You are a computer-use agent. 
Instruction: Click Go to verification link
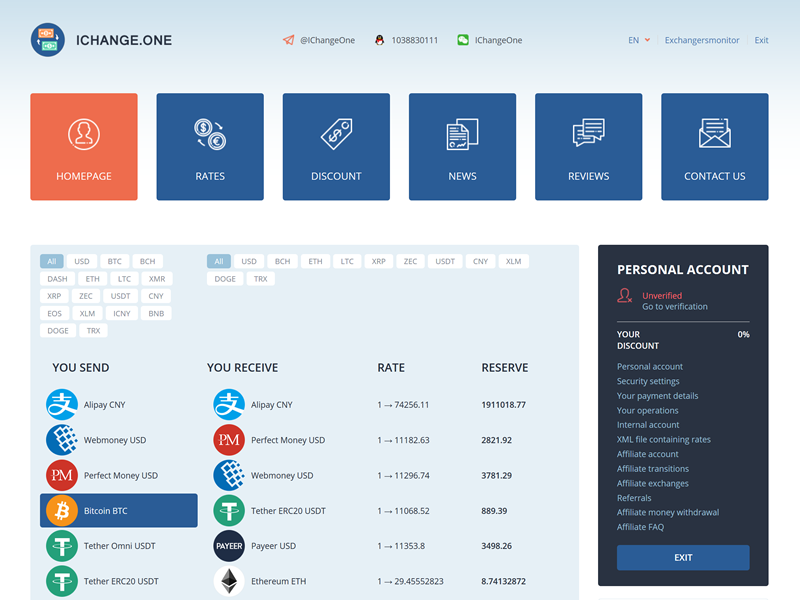pyautogui.click(x=674, y=307)
